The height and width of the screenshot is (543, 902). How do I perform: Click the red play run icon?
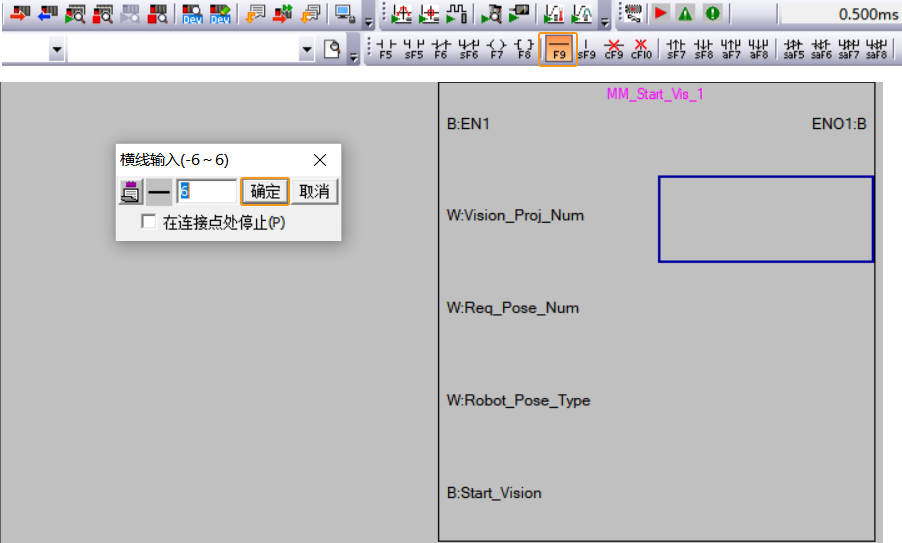[x=660, y=13]
